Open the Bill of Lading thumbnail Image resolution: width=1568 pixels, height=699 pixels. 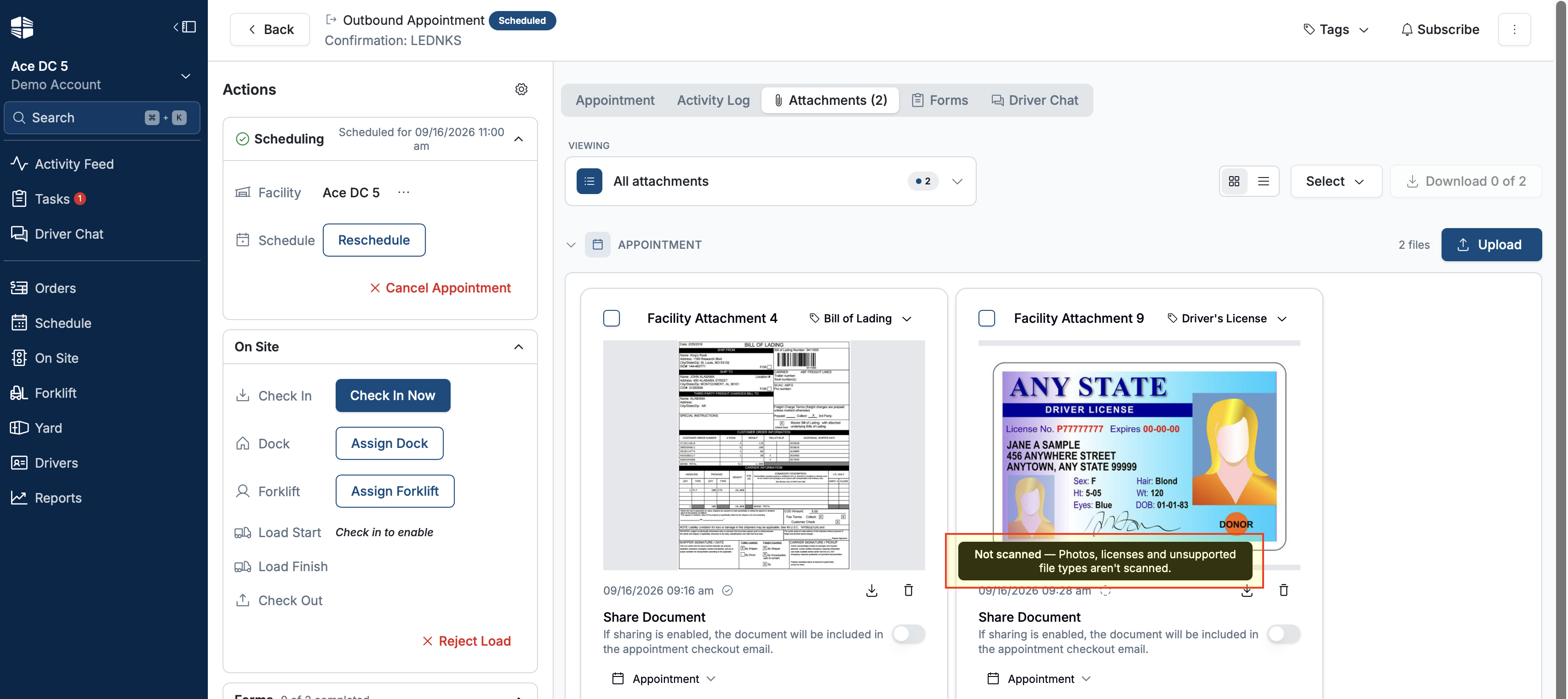coord(763,455)
